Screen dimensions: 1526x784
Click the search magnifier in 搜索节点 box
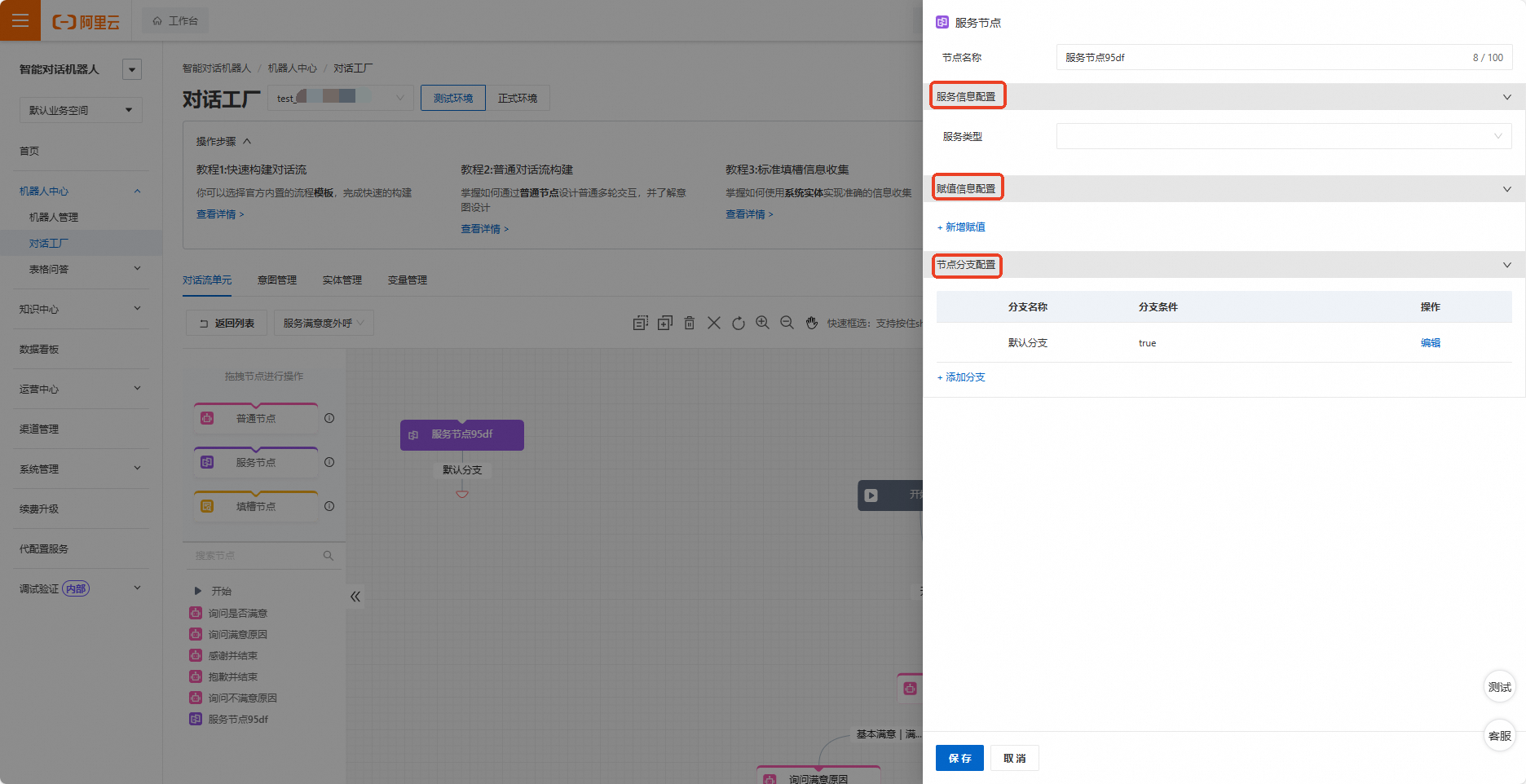point(329,556)
